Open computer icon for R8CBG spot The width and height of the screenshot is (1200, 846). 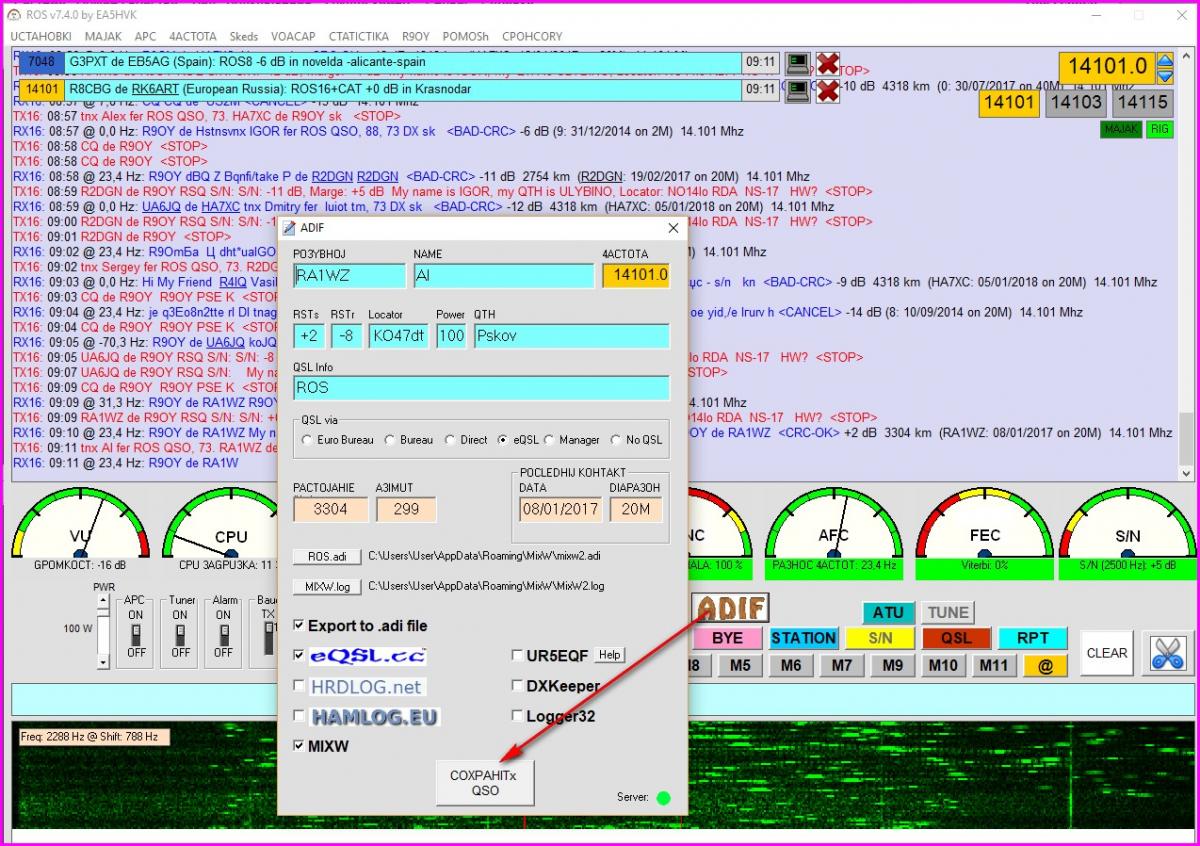tap(797, 91)
